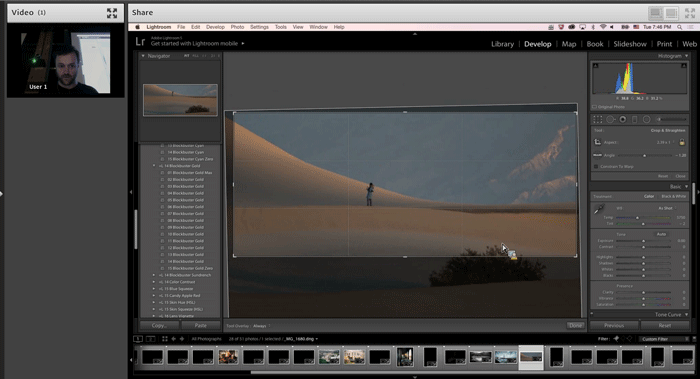Viewport: 700px width, 379px height.
Task: Click the Auto tone button
Action: tap(661, 234)
